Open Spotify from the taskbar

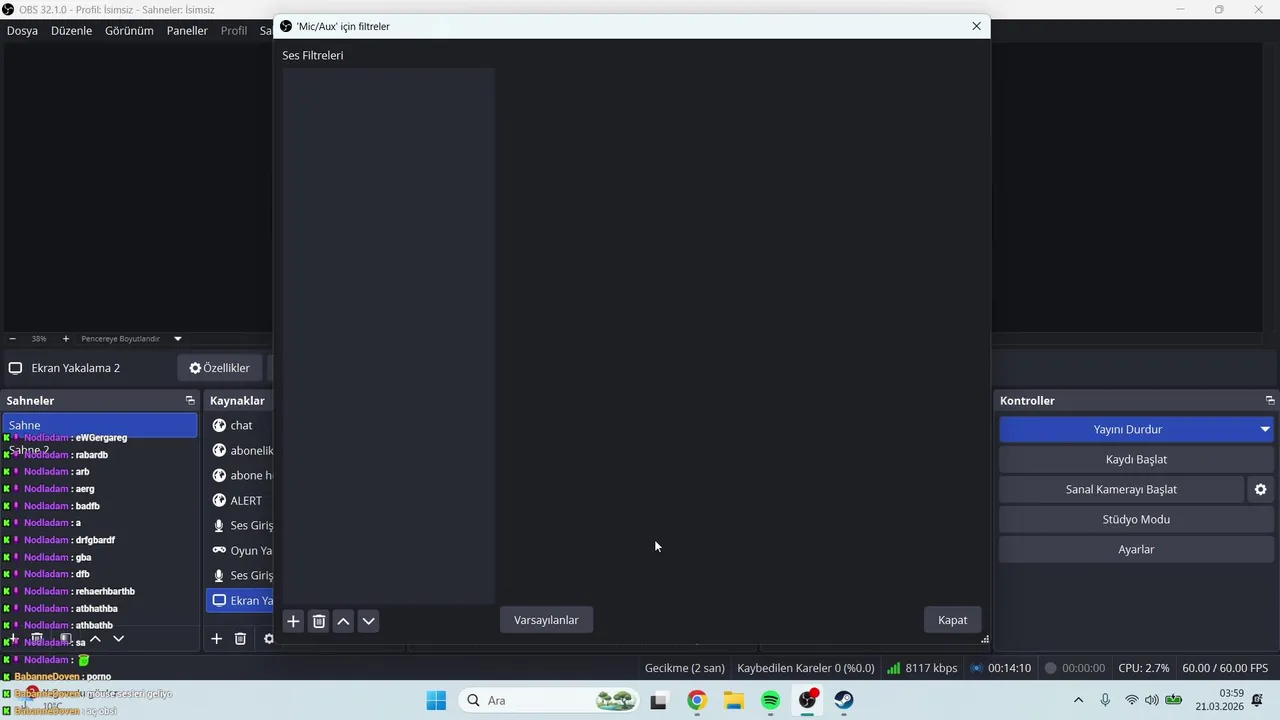(770, 700)
